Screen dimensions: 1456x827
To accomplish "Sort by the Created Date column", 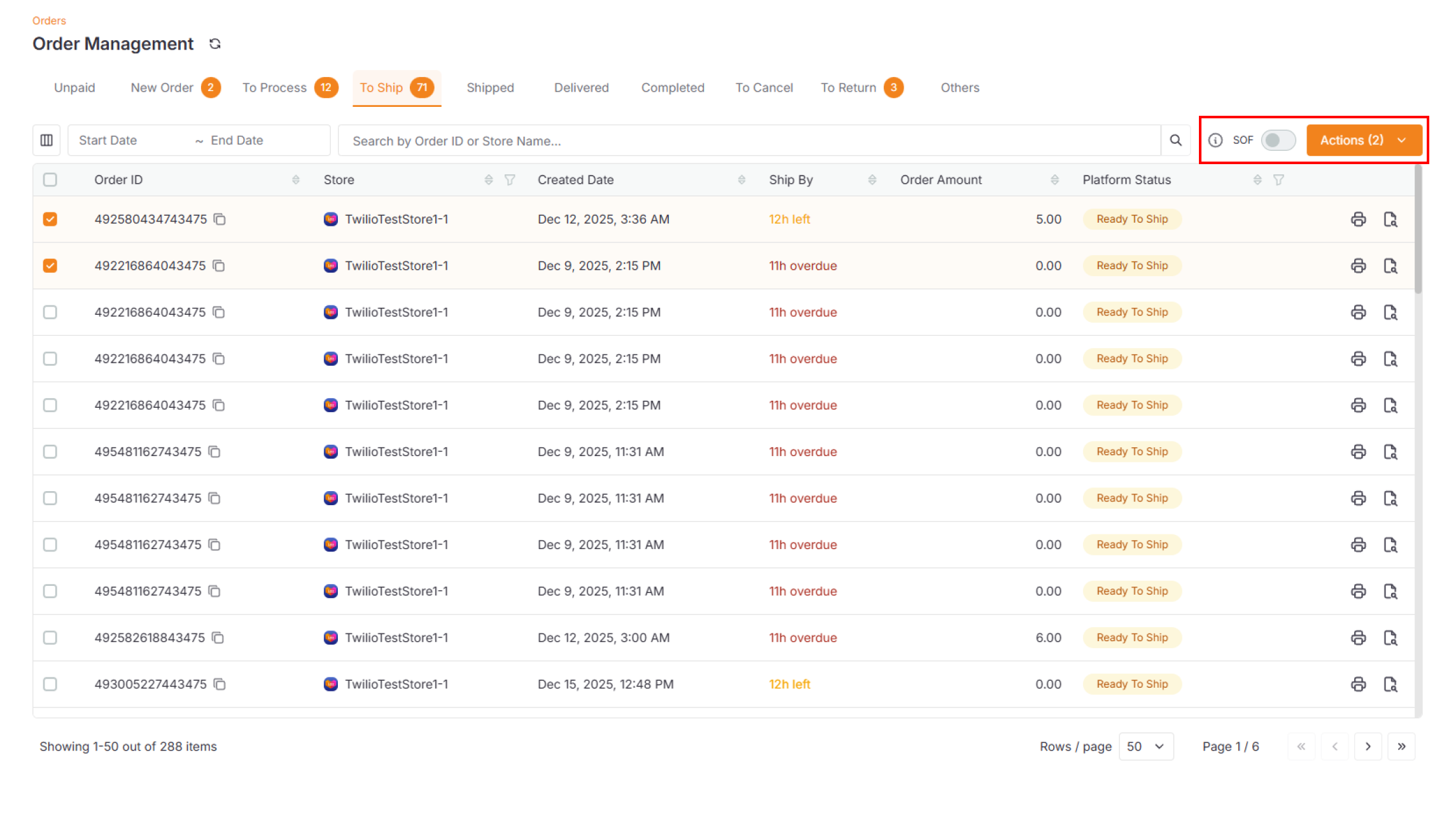I will click(741, 180).
